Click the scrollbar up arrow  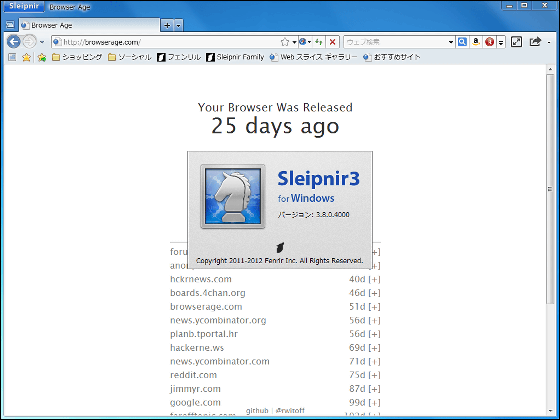click(x=550, y=69)
